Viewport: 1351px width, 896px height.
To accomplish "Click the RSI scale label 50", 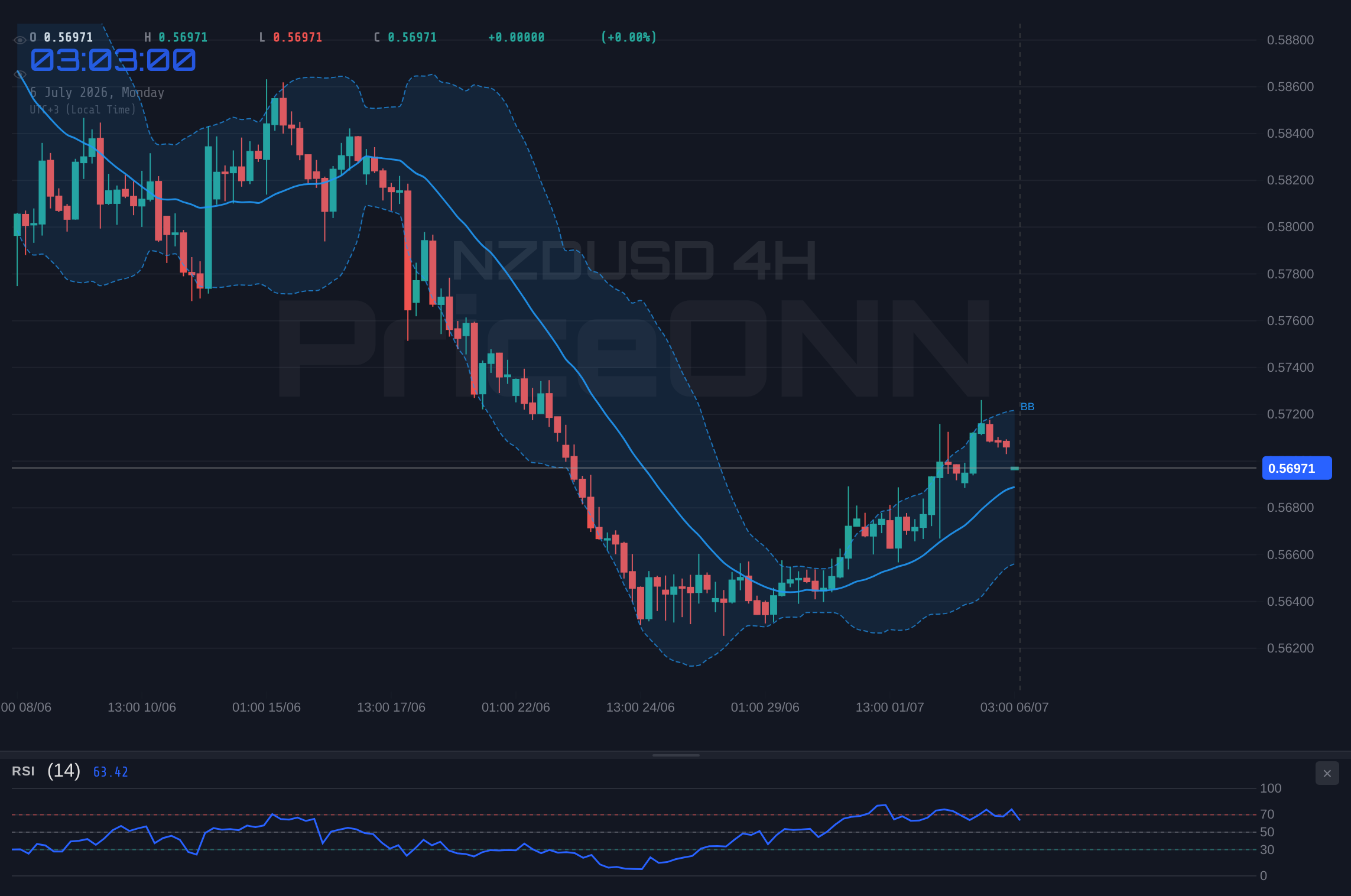I will coord(1267,832).
